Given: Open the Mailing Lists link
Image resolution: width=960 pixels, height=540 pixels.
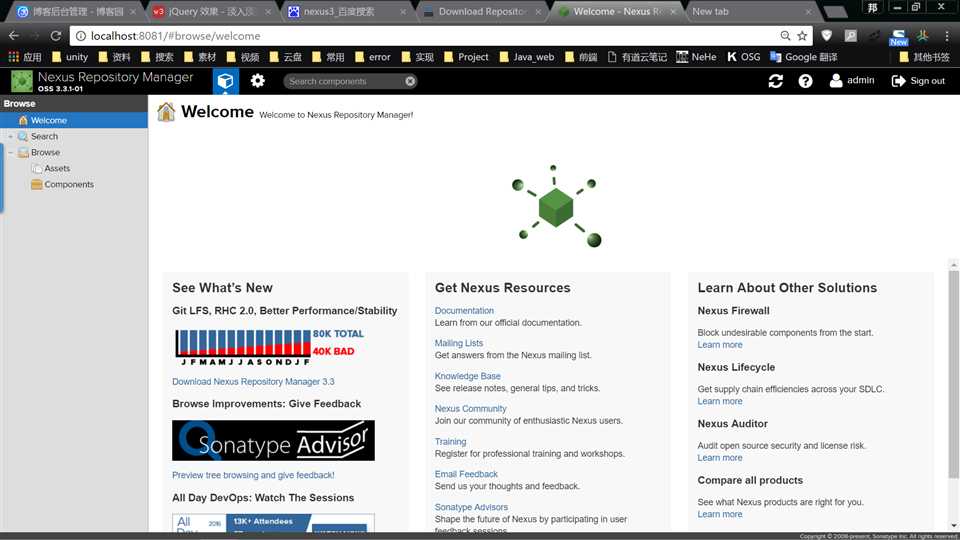Looking at the screenshot, I should (459, 343).
